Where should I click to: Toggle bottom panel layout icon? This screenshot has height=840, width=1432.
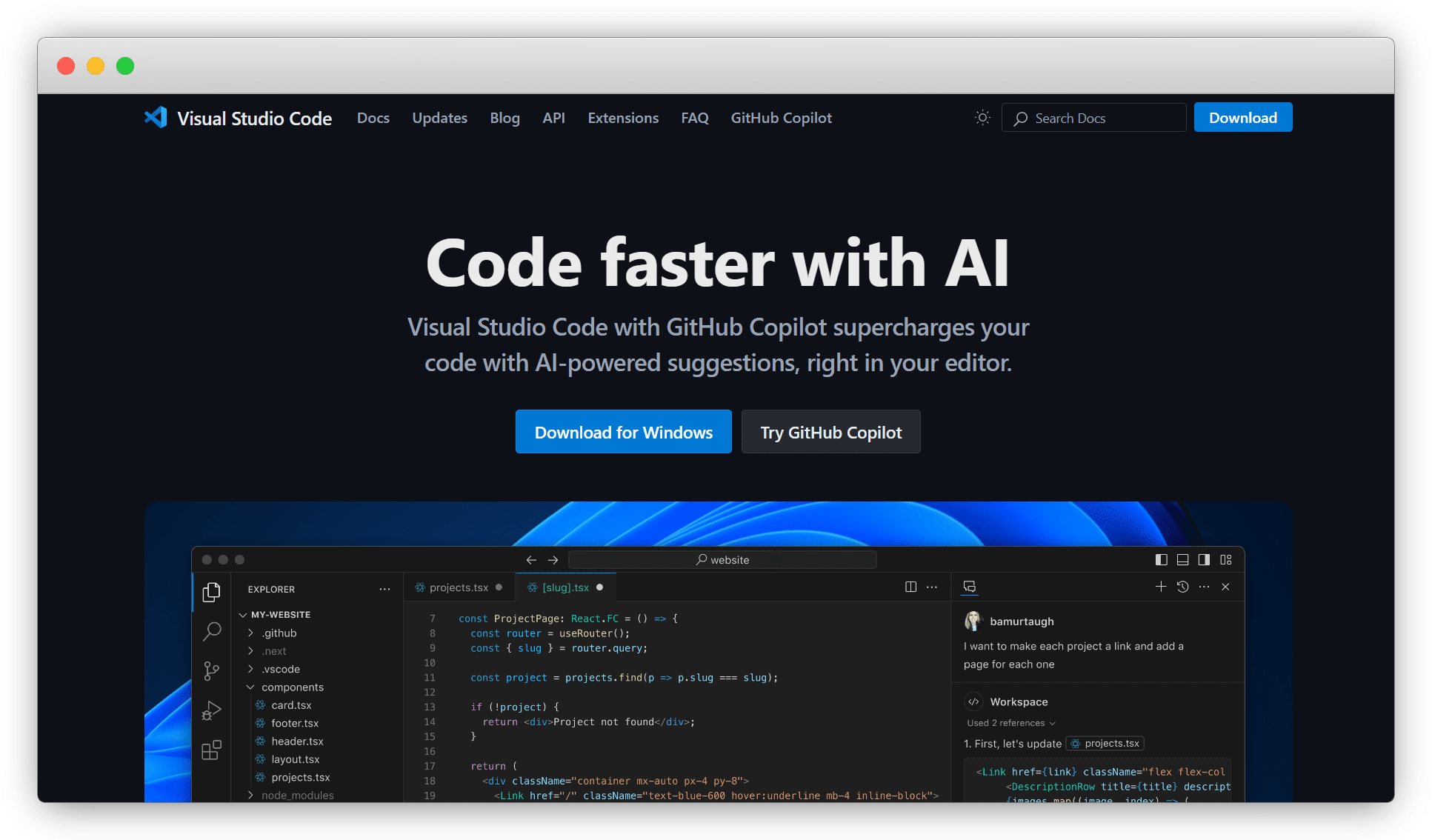point(1182,560)
